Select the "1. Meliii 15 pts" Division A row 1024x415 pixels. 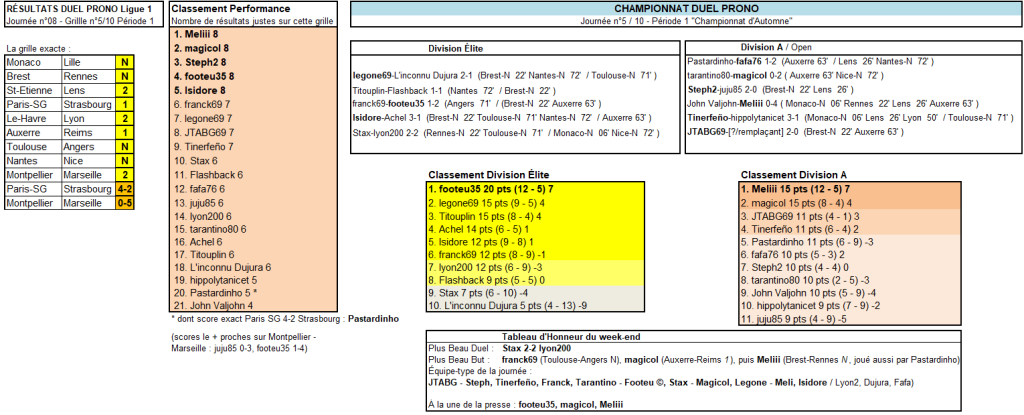click(796, 188)
